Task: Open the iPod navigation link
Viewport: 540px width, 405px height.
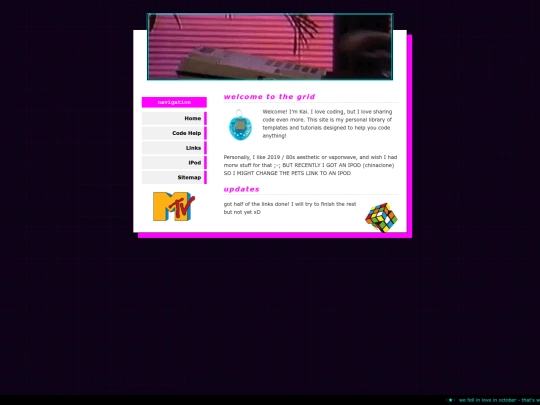Action: (174, 163)
